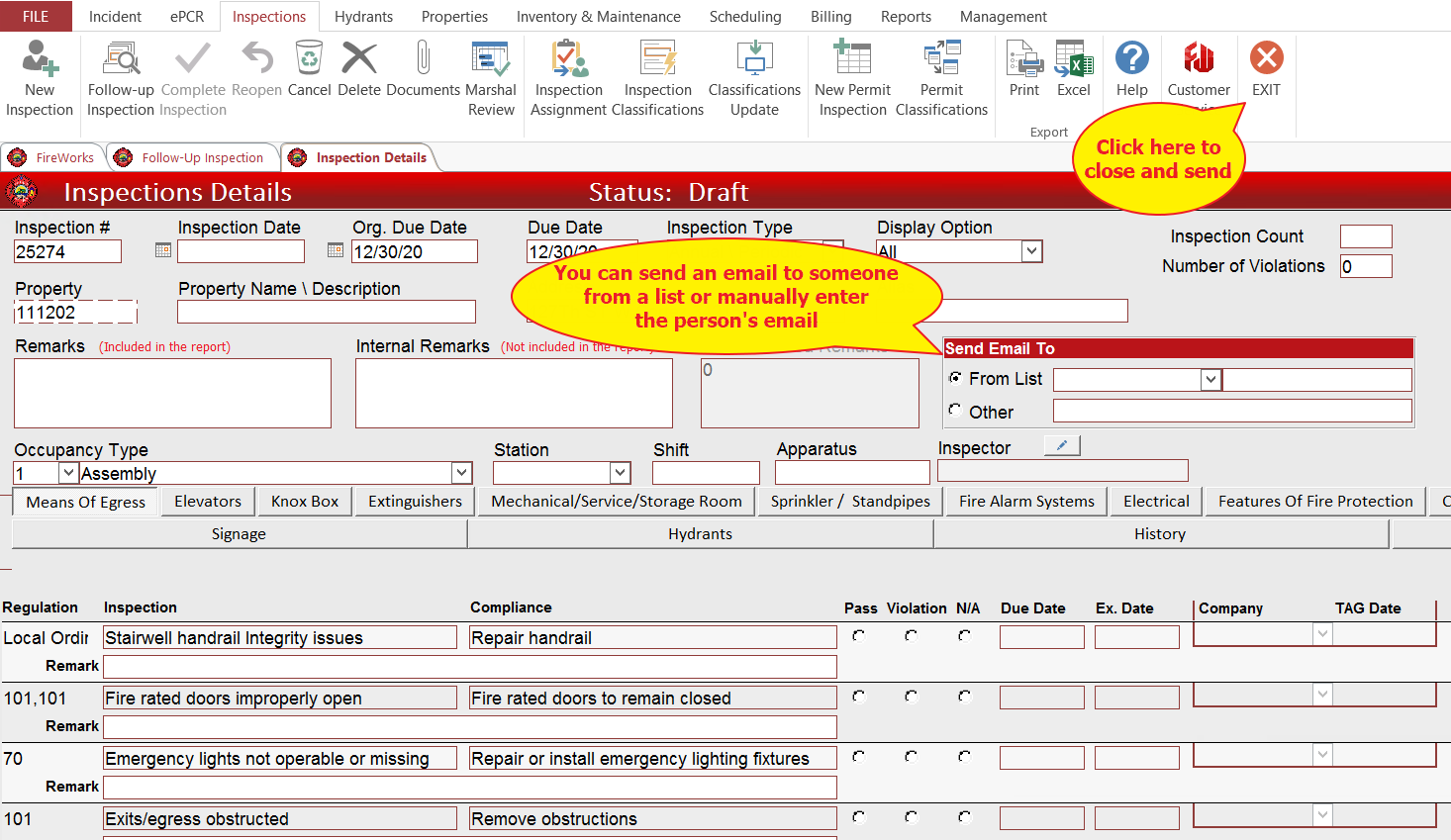Click the Remarks text box
Screen dimensions: 1451x840
(172, 393)
